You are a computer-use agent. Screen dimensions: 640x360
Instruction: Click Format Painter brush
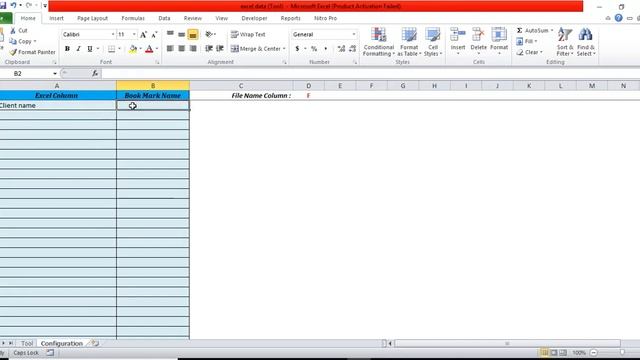click(x=13, y=52)
